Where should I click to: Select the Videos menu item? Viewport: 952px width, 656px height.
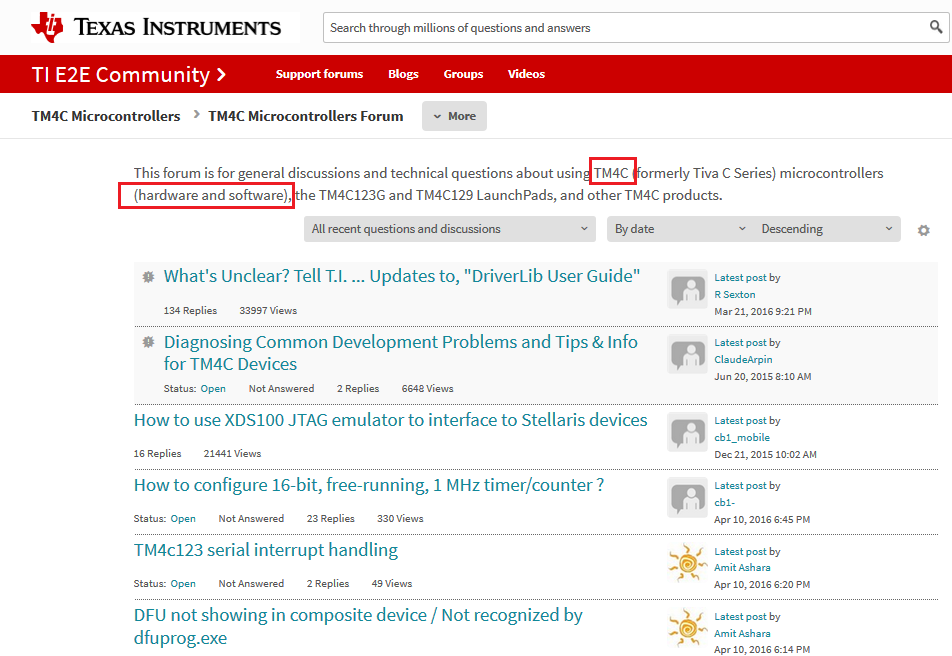point(526,74)
